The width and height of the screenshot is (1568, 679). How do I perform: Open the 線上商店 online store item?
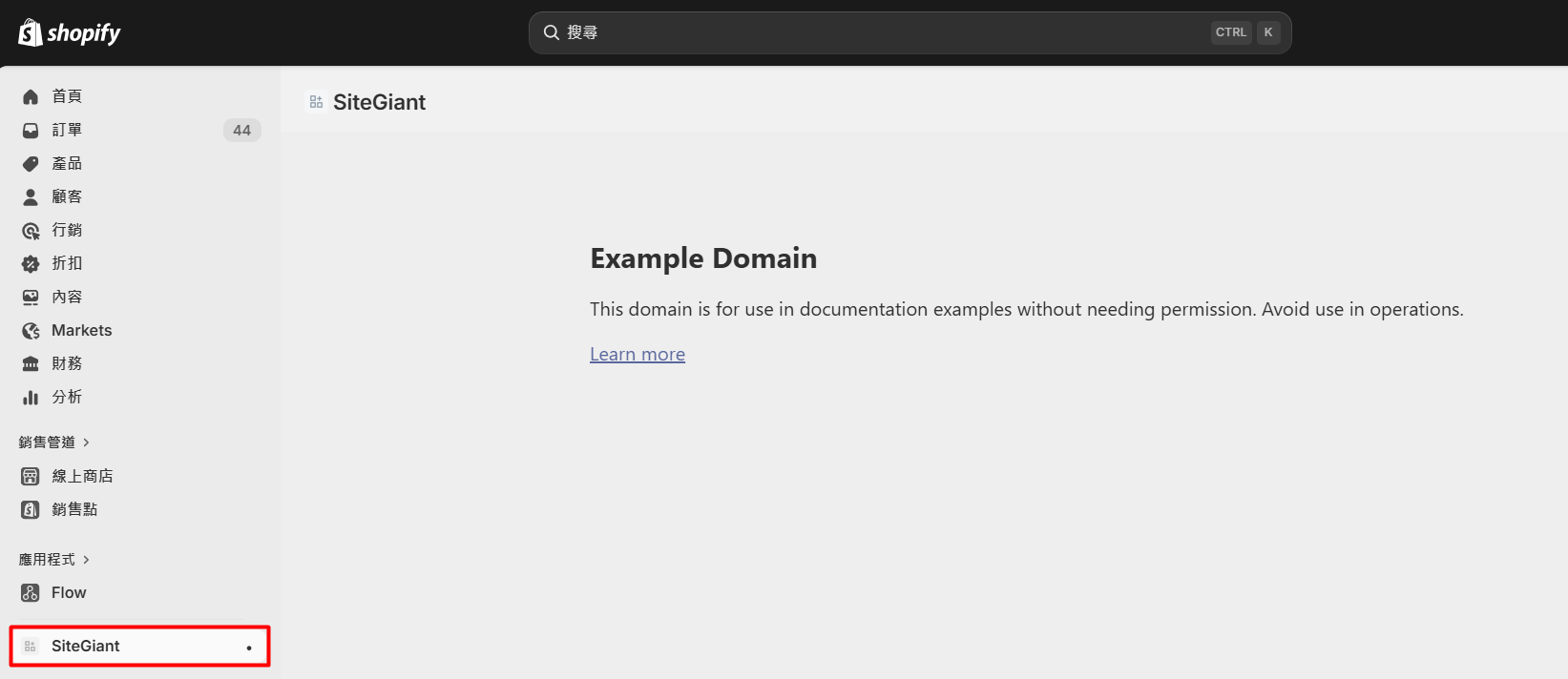pos(82,476)
